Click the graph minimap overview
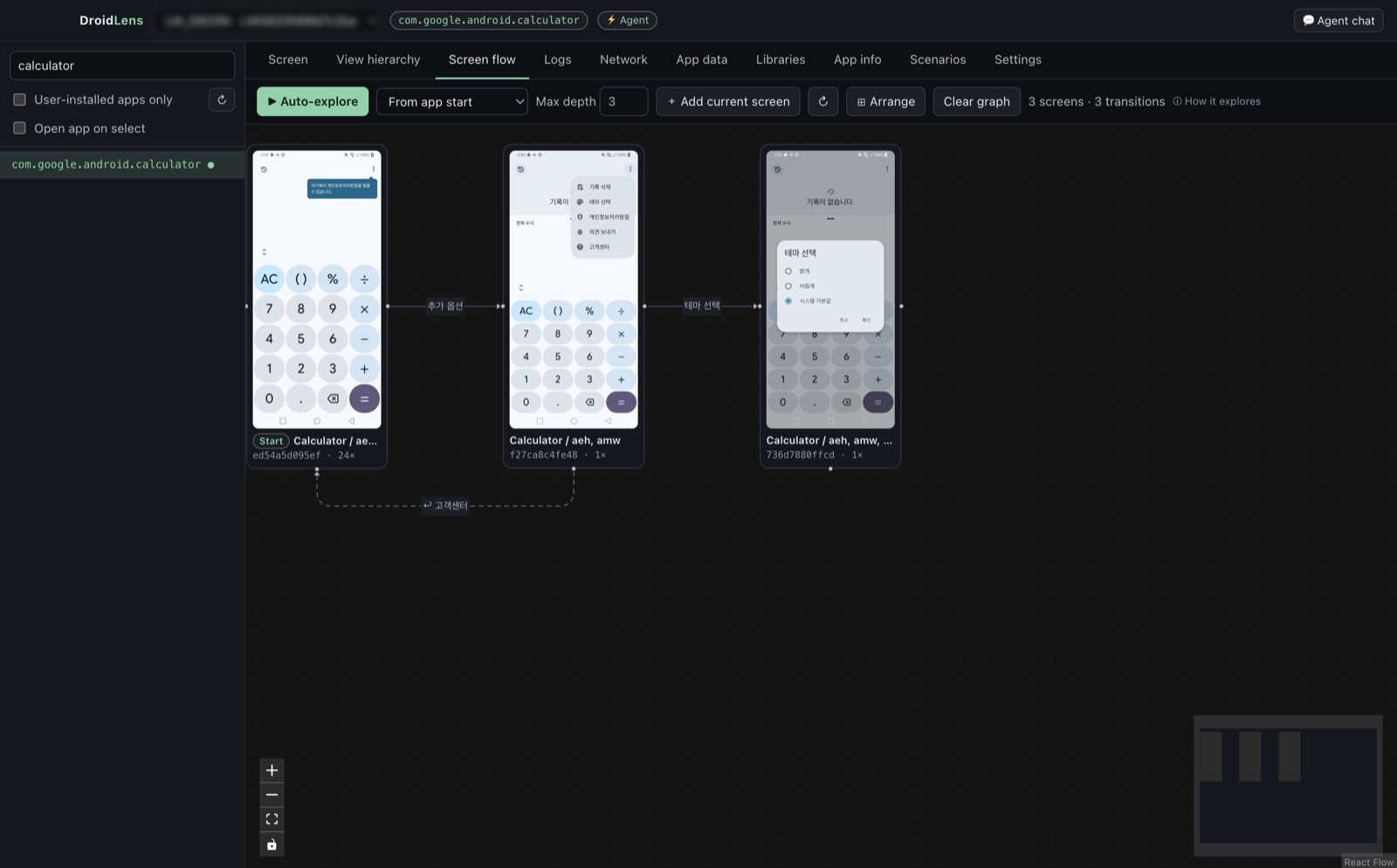Screen dimensions: 1397x868 point(1288,786)
